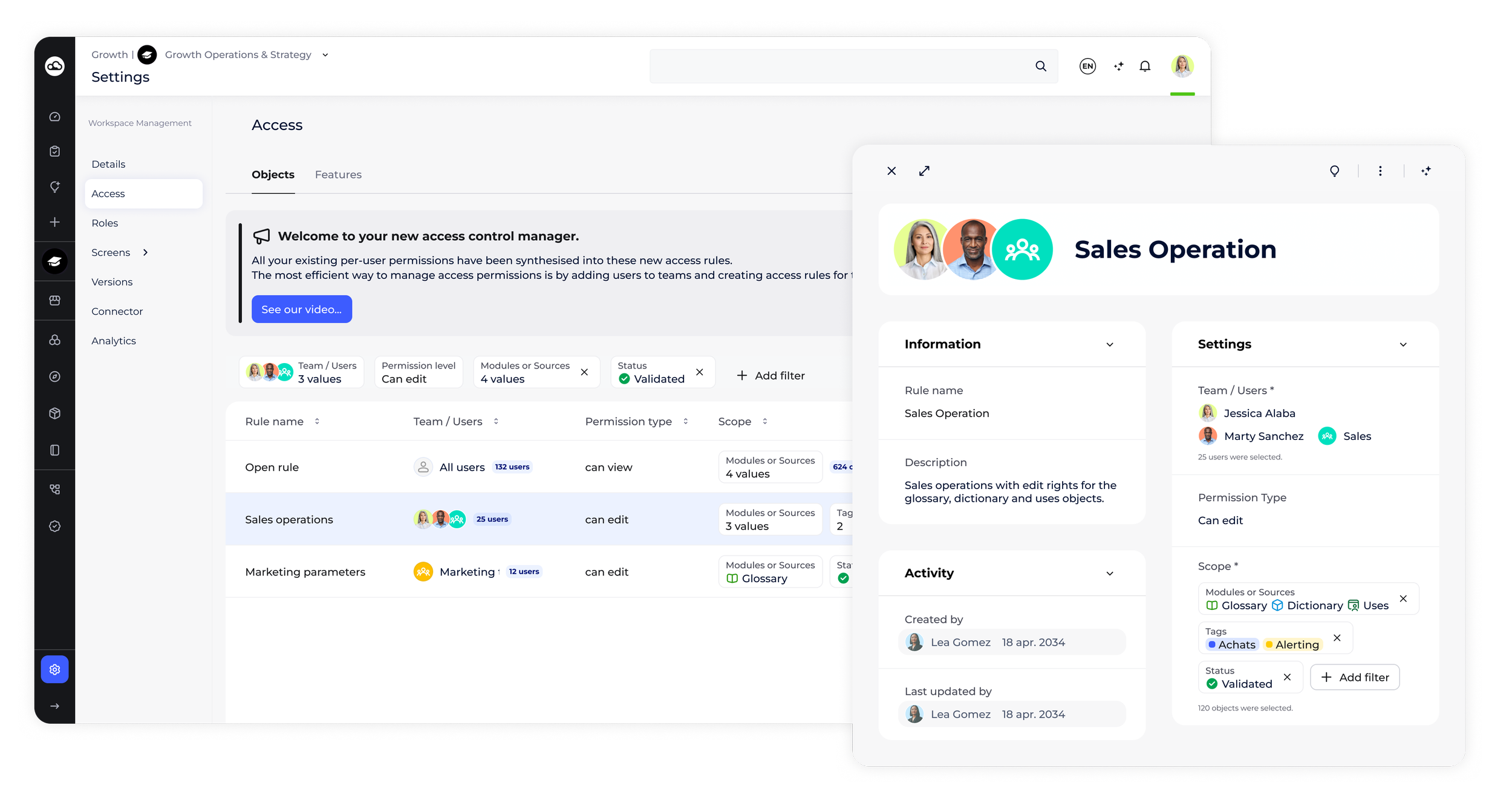Collapse the Activity section

[x=1110, y=573]
